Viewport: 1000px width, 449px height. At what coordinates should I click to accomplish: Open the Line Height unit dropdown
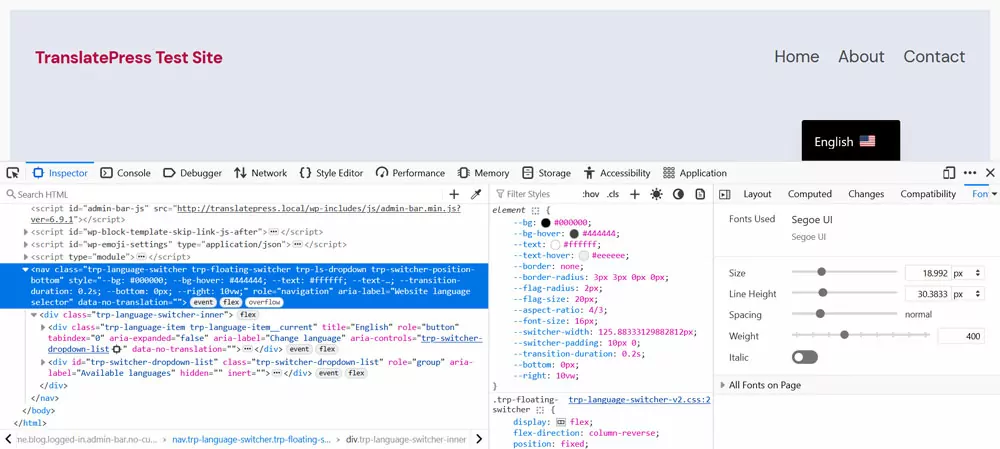pos(967,294)
